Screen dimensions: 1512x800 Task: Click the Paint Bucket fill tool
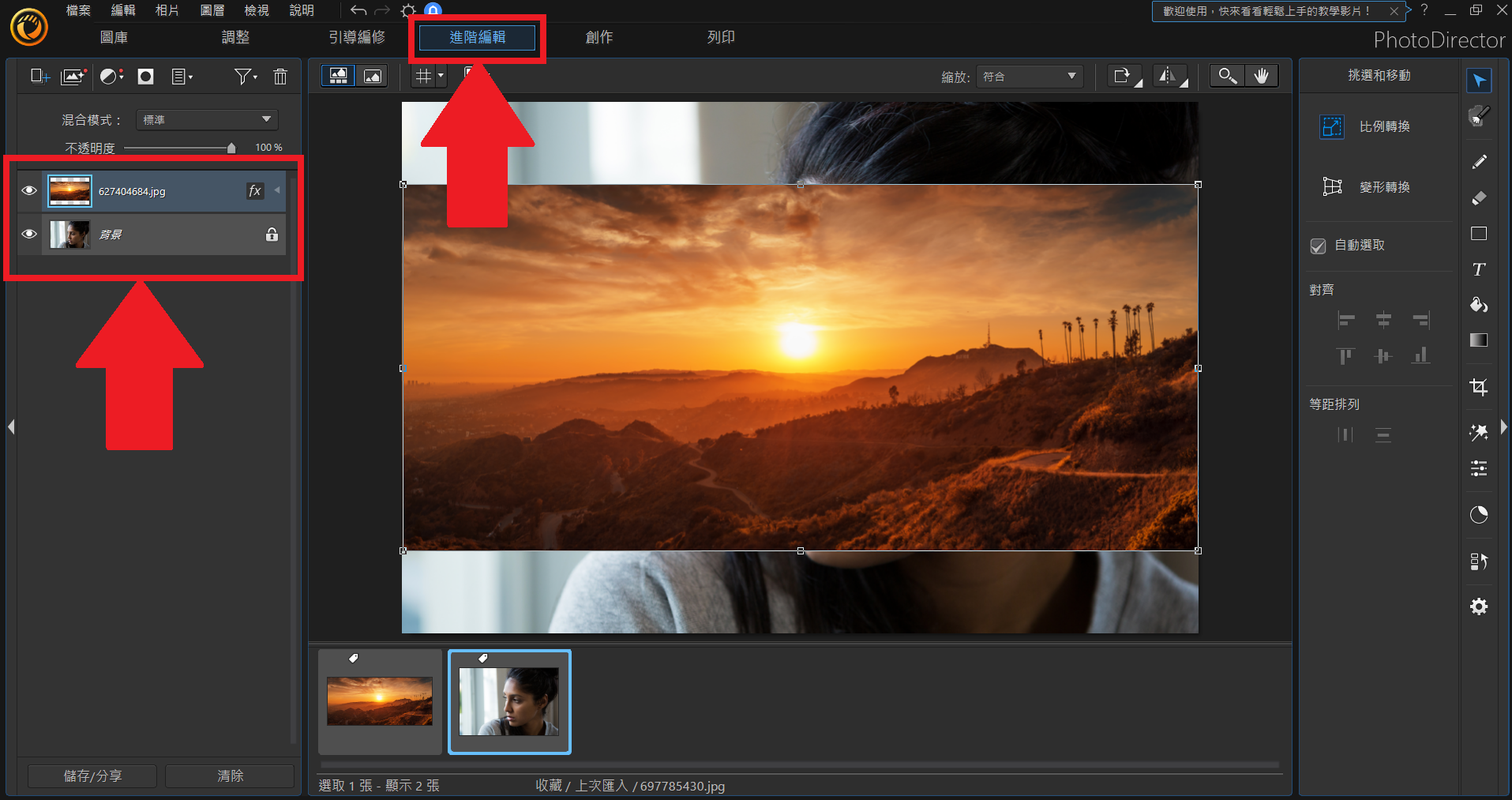pyautogui.click(x=1479, y=305)
